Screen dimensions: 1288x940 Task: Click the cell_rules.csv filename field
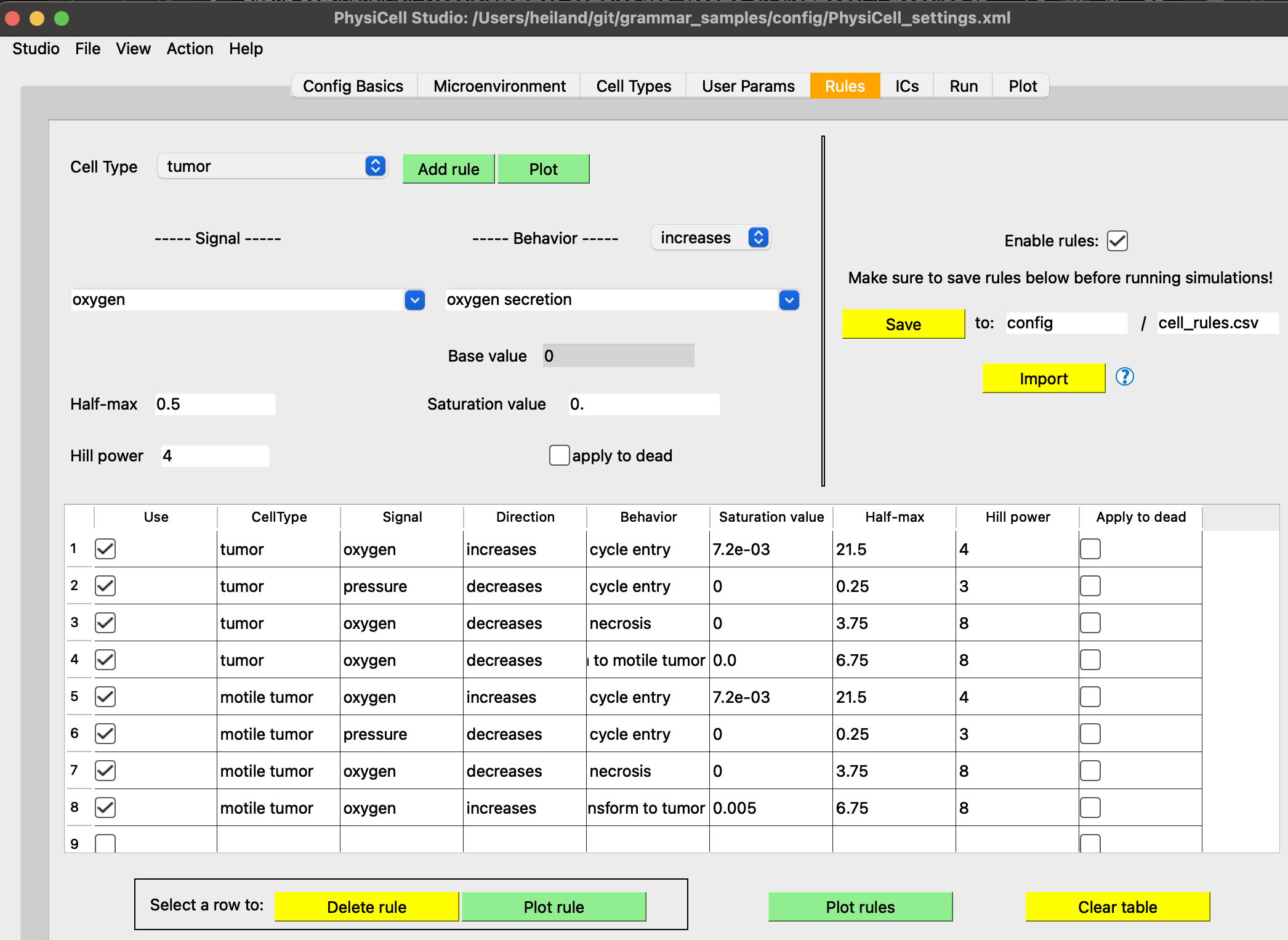click(x=1218, y=323)
